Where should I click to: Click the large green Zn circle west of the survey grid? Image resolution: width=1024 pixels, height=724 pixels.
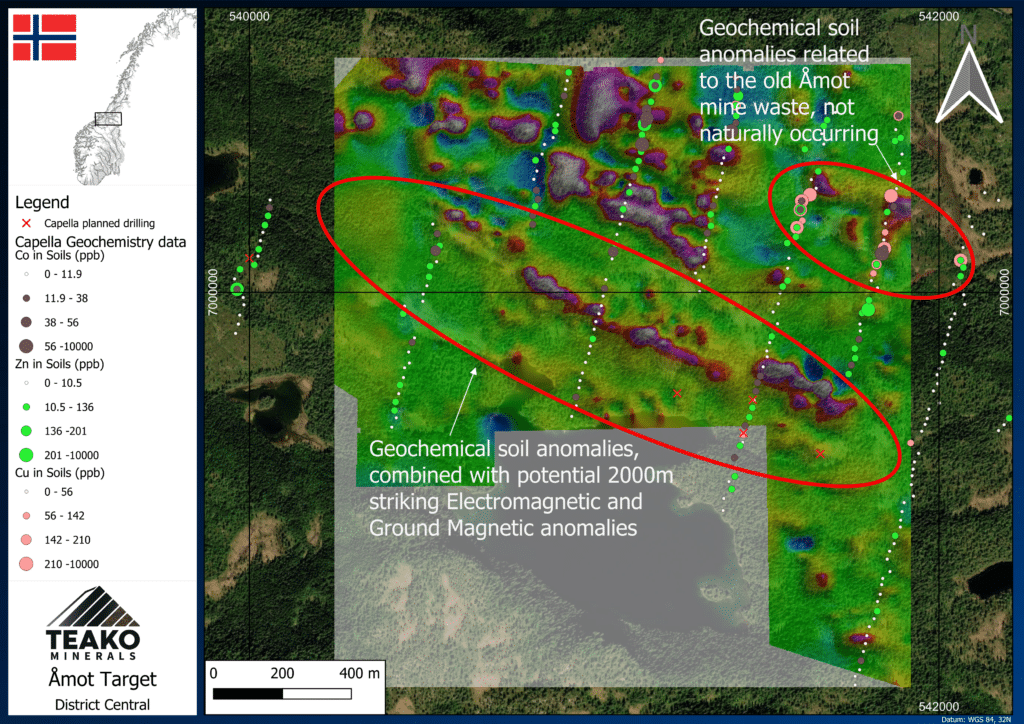tap(237, 289)
